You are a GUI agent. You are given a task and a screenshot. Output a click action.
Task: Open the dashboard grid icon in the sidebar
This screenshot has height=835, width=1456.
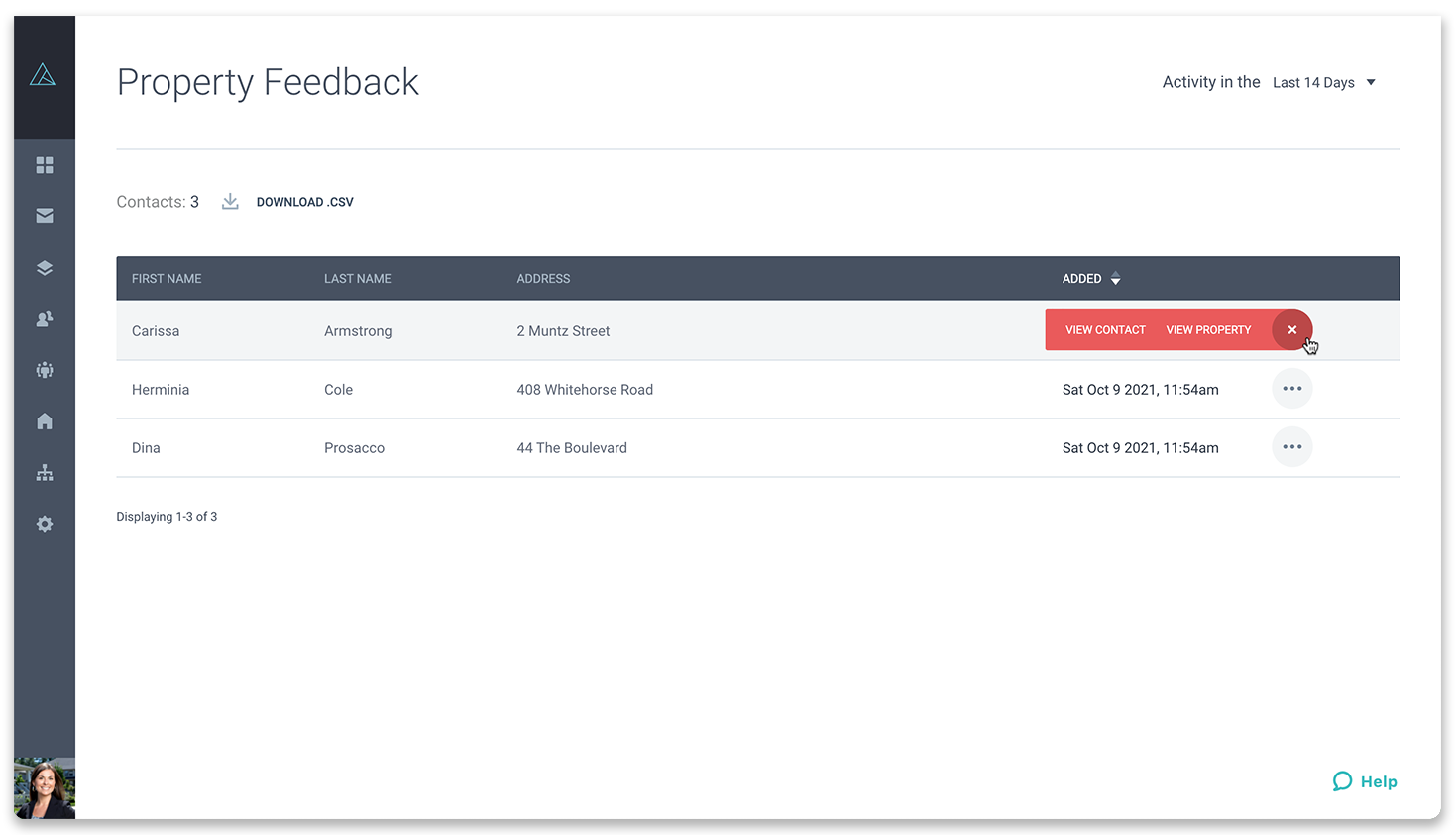tap(45, 165)
